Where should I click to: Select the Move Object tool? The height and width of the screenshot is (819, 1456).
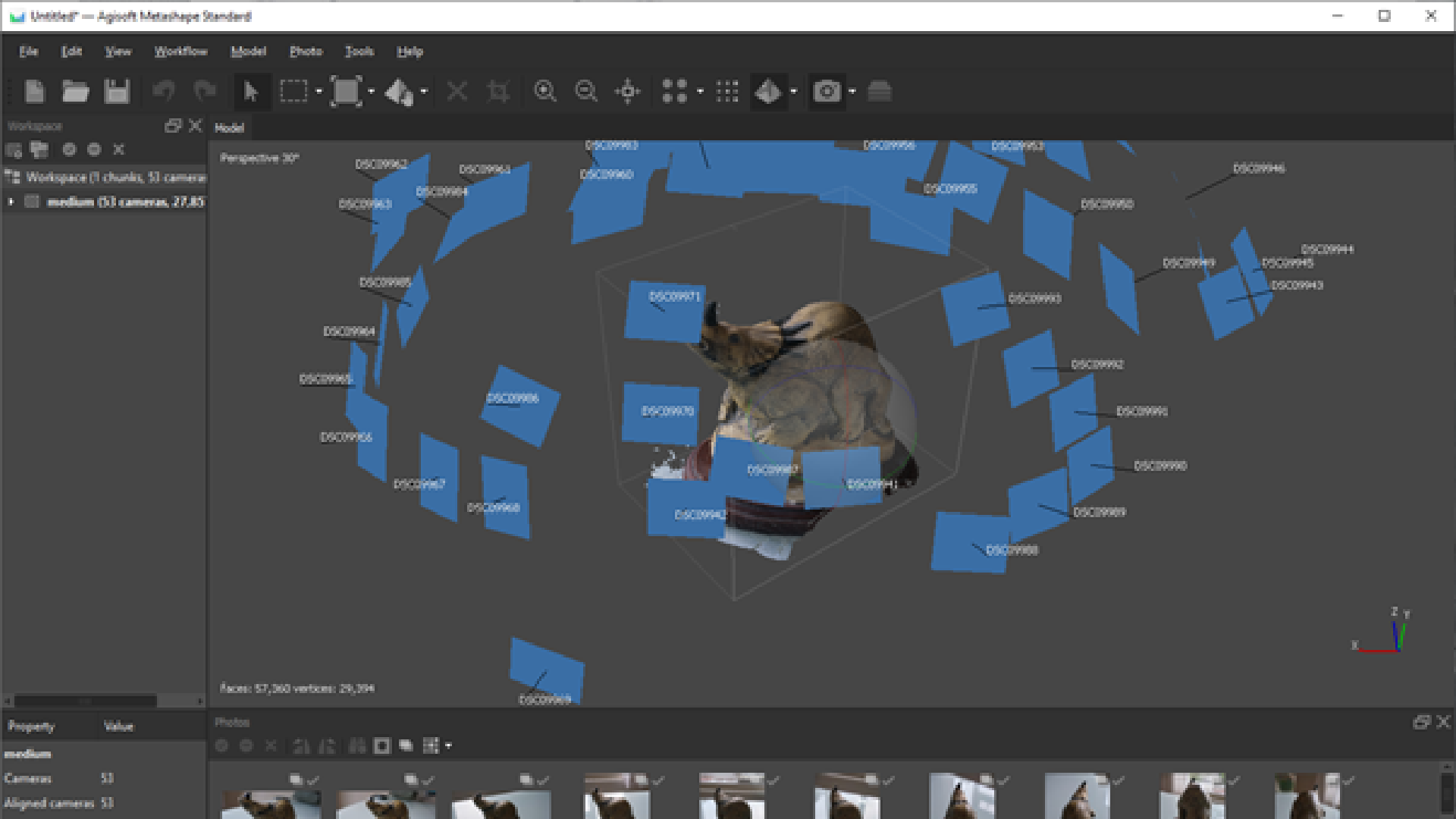pos(399,92)
